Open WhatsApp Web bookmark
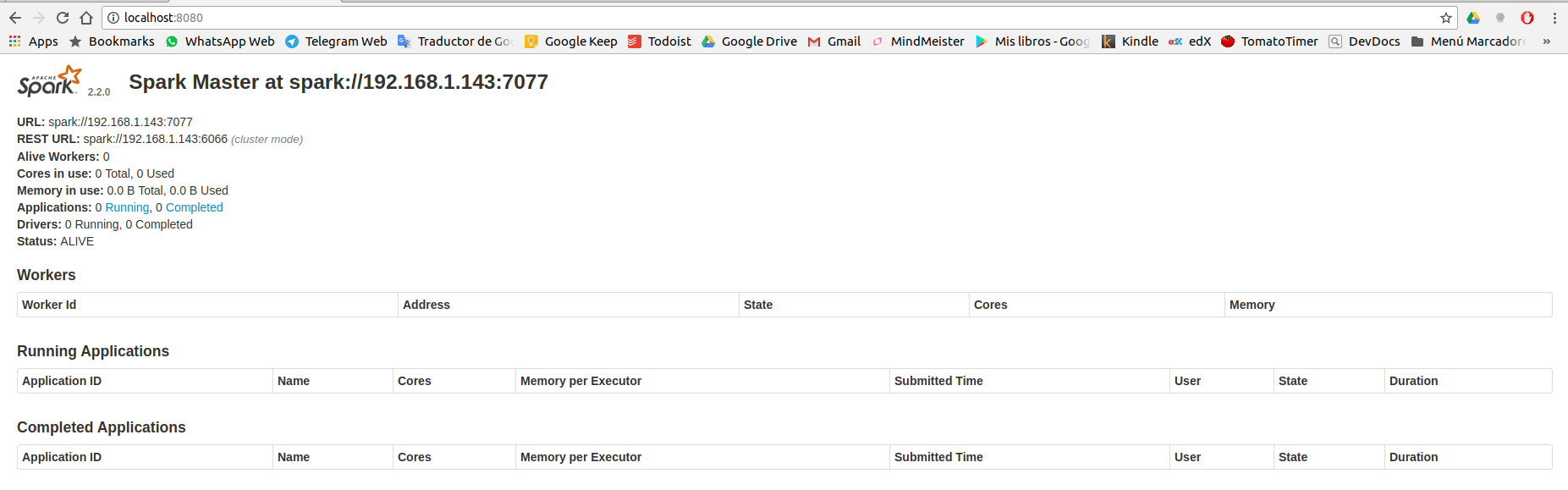1568x490 pixels. click(220, 41)
